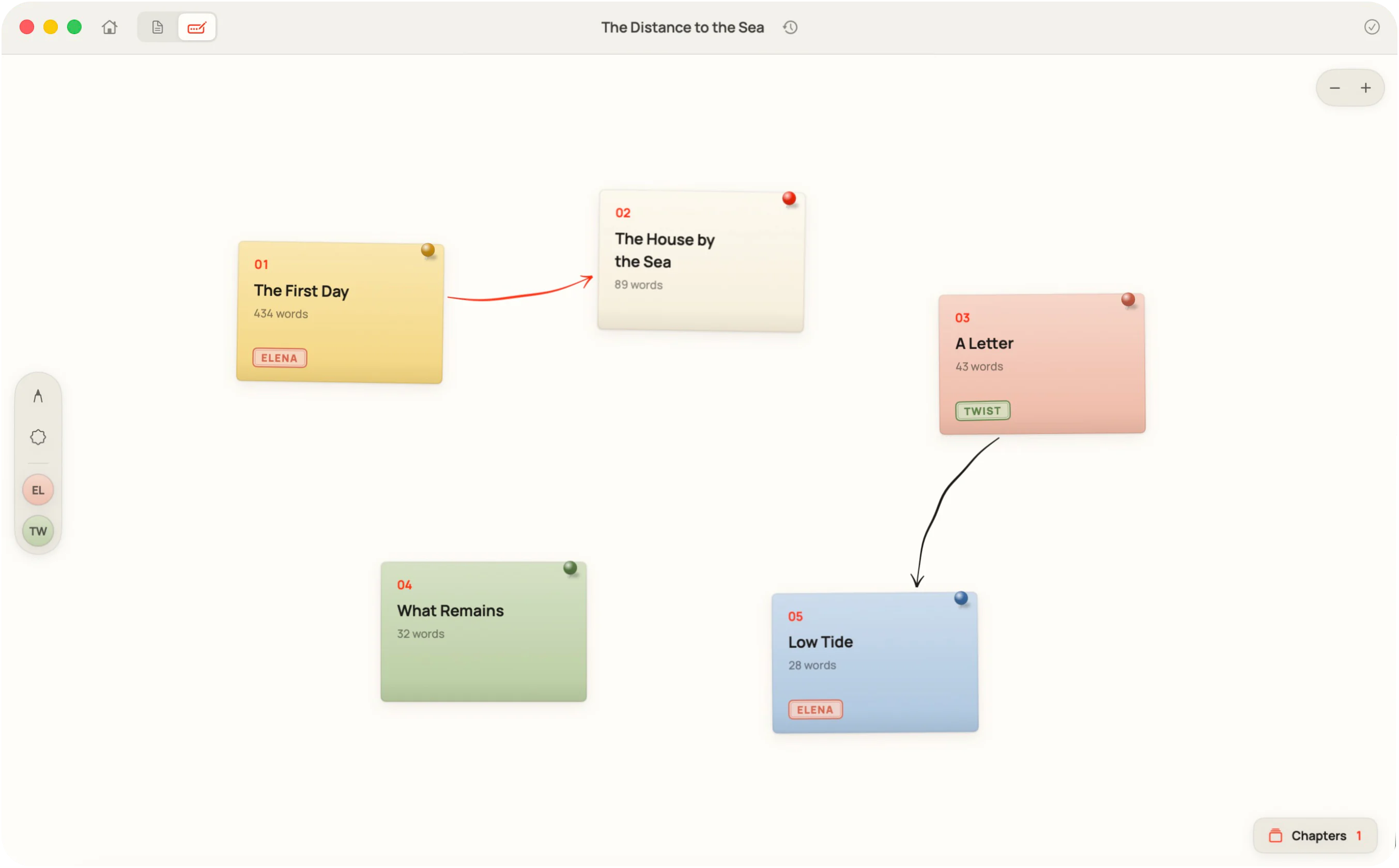
Task: Click the red pin on card 02
Action: coord(789,198)
